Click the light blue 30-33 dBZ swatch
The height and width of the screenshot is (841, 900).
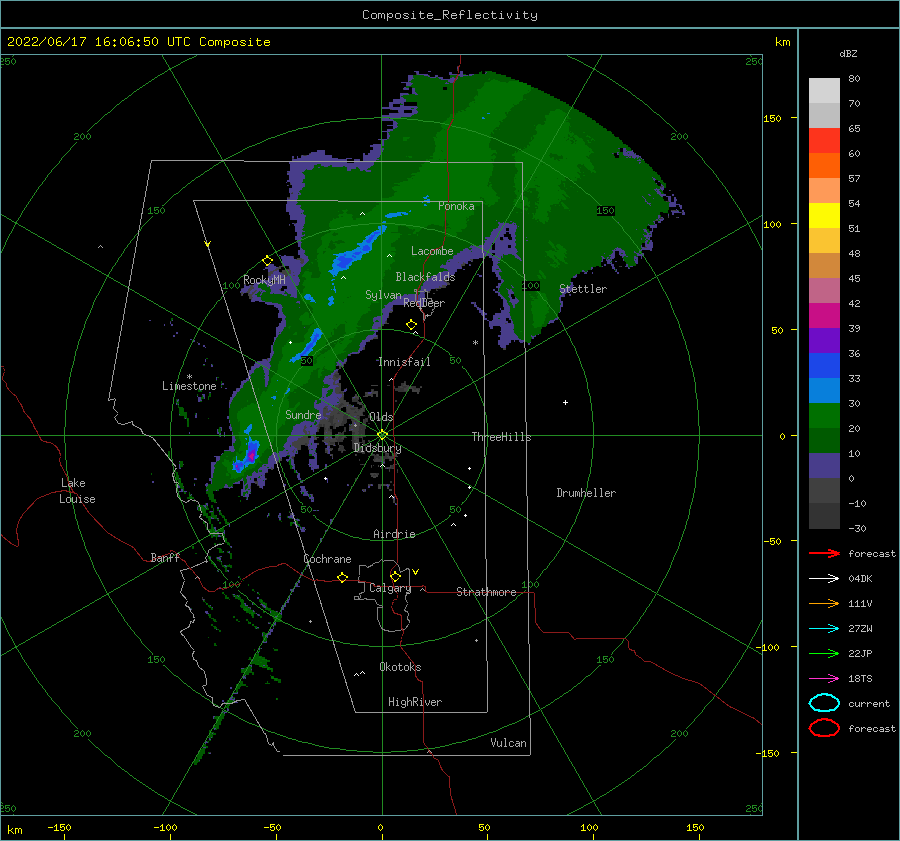824,391
